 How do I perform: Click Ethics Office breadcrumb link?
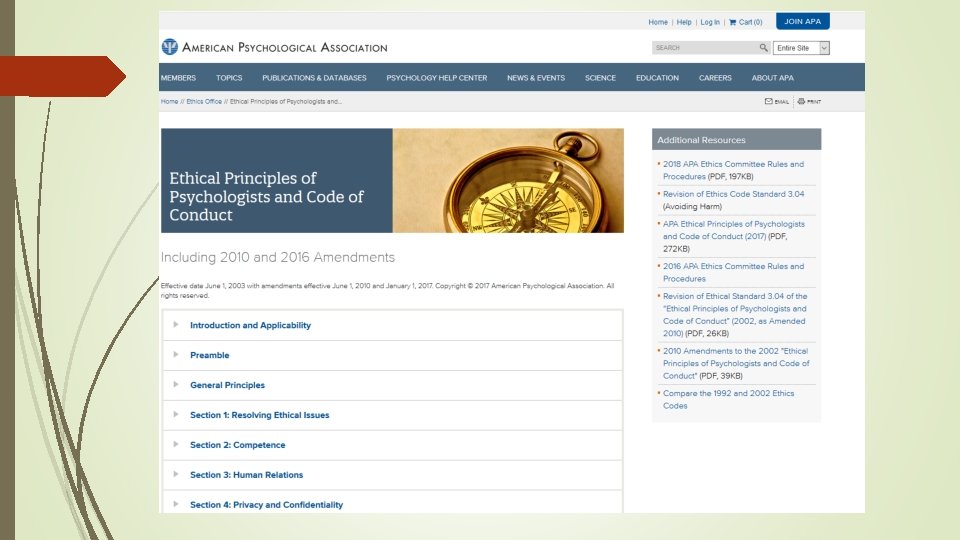[204, 102]
